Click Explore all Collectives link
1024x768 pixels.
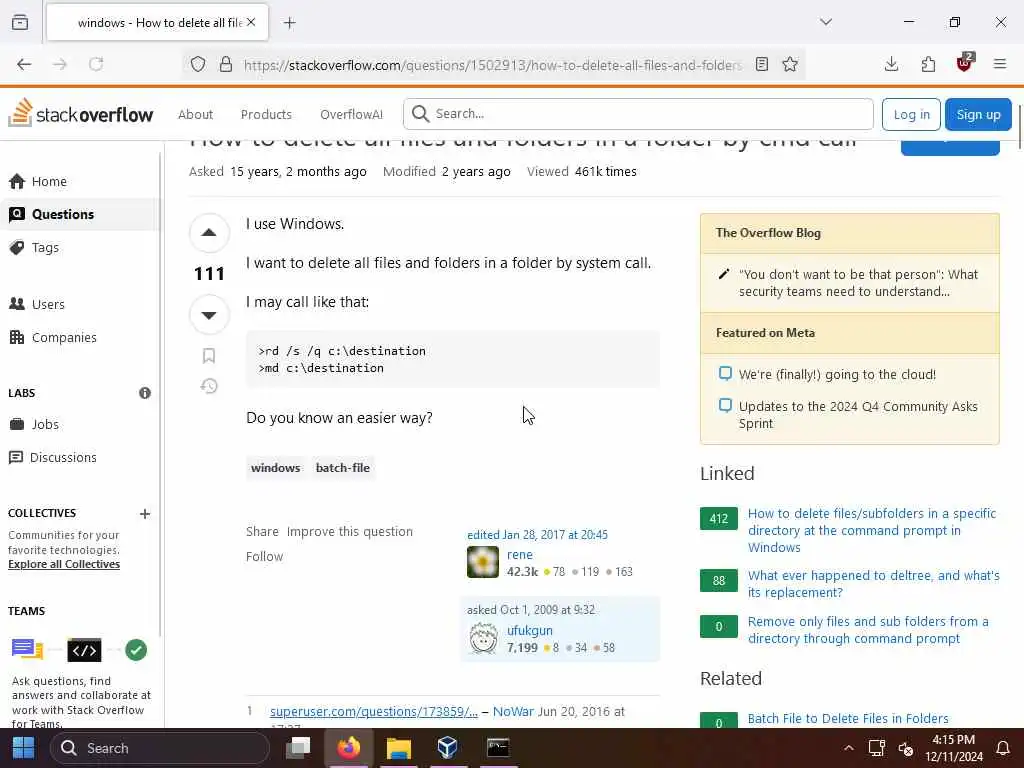pyautogui.click(x=64, y=564)
